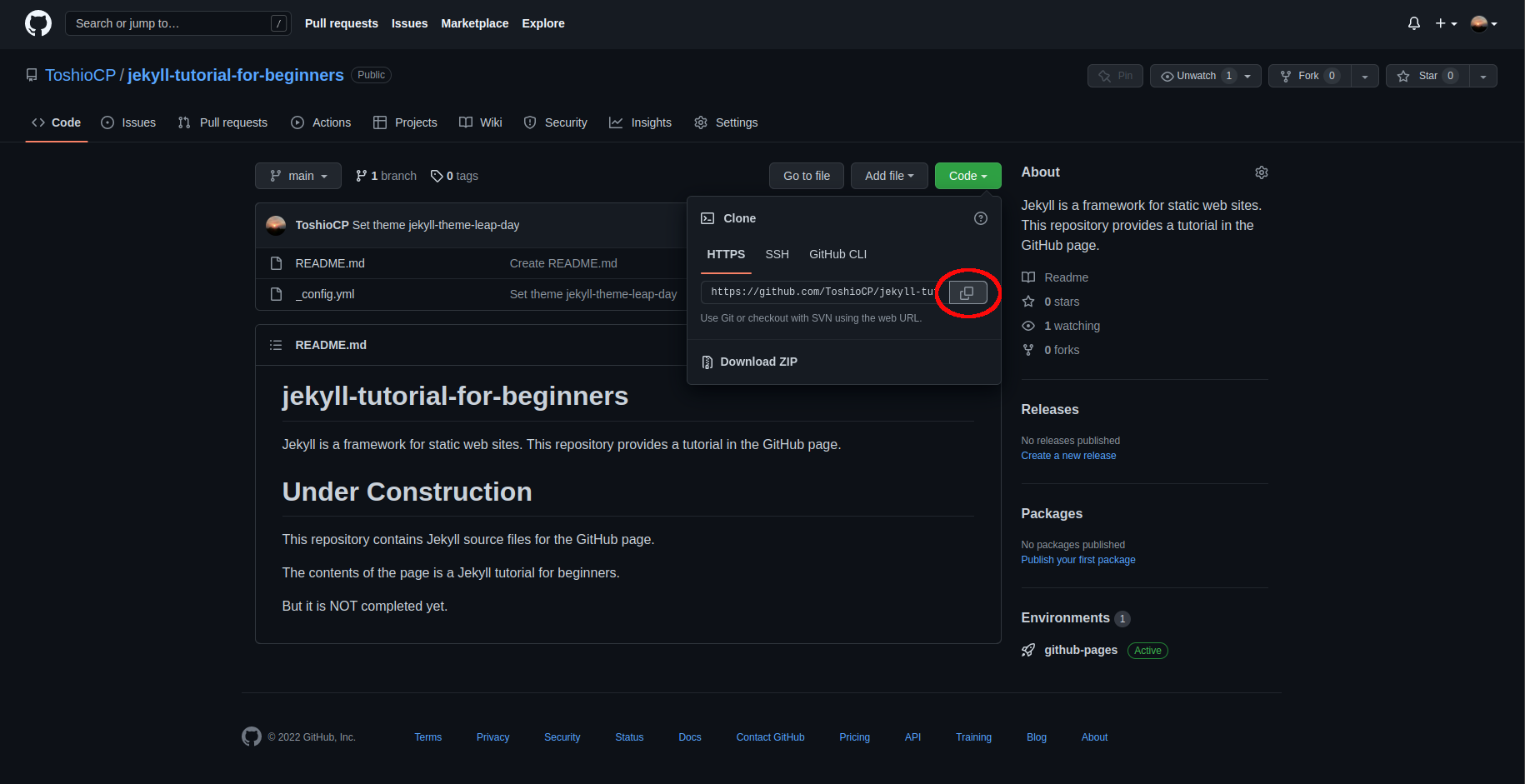The image size is (1525, 784).
Task: Click the github-pages rocket icon
Action: point(1028,651)
